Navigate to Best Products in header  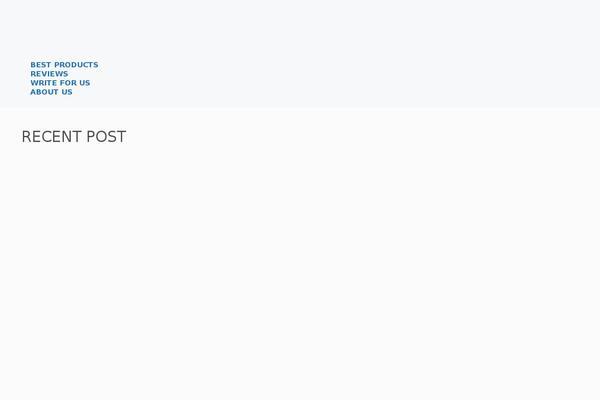64,65
